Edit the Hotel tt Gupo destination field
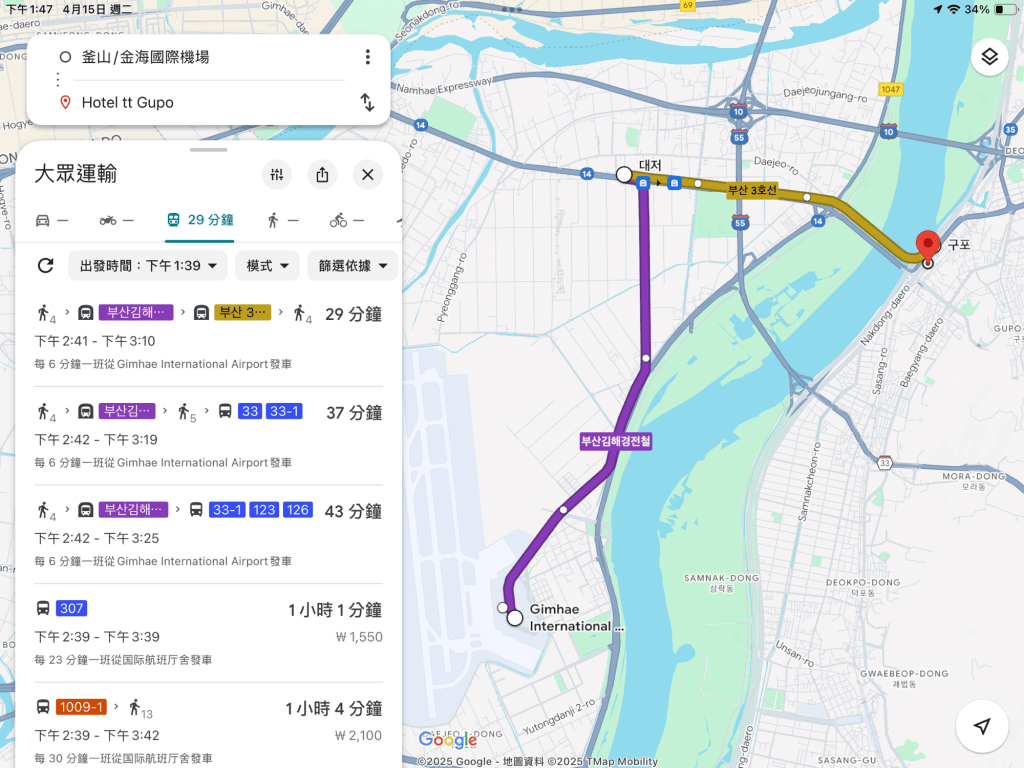1024x768 pixels. (200, 102)
